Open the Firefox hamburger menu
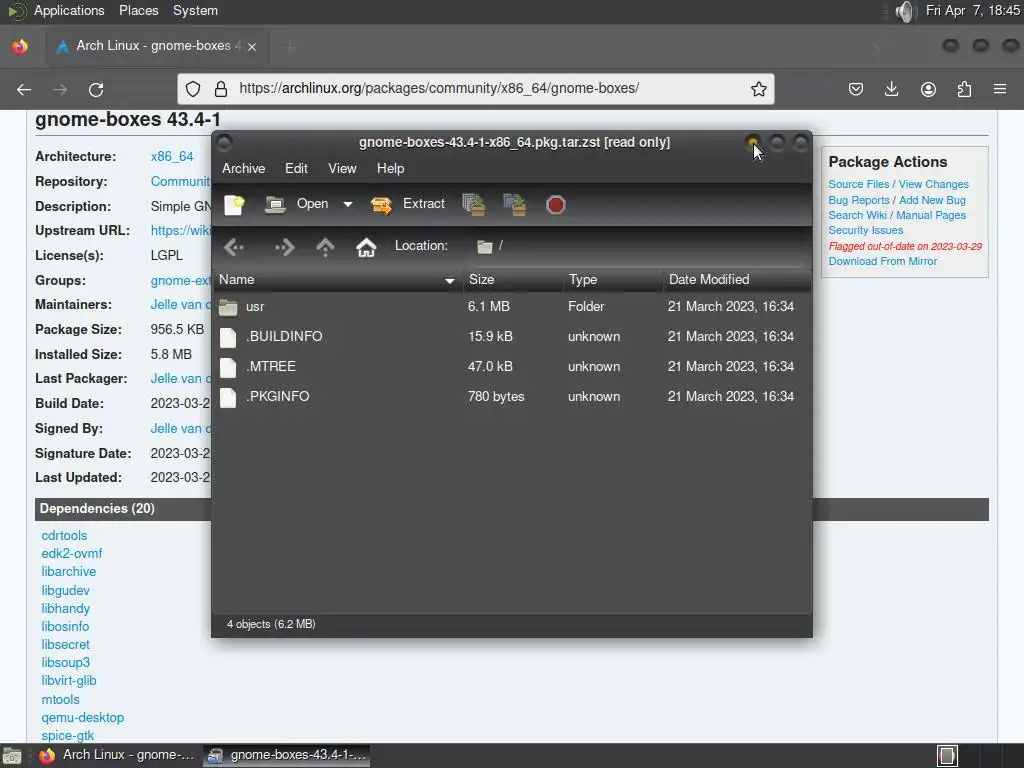 (1000, 89)
